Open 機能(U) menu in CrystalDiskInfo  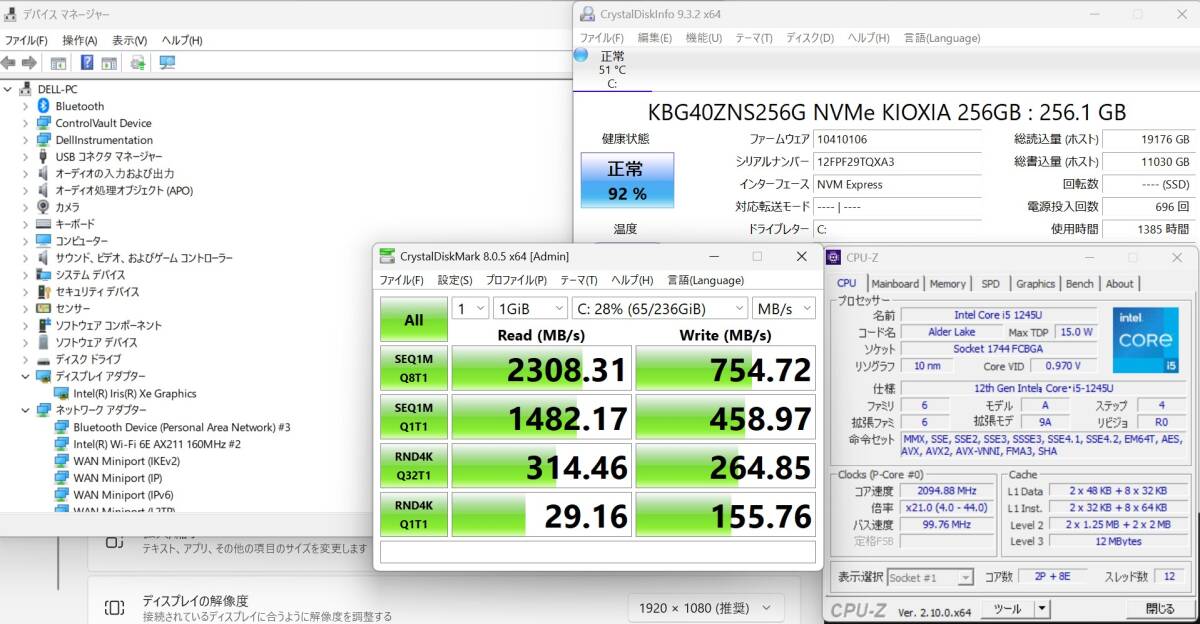tap(704, 38)
